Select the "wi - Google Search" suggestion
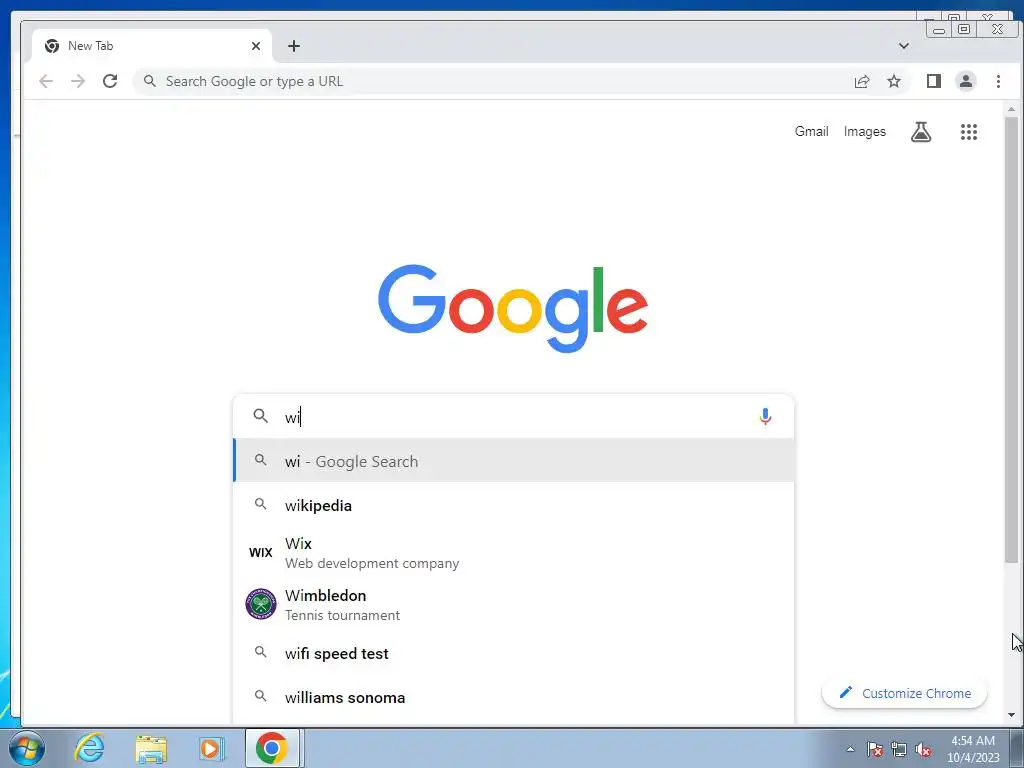This screenshot has height=768, width=1024. click(x=514, y=461)
